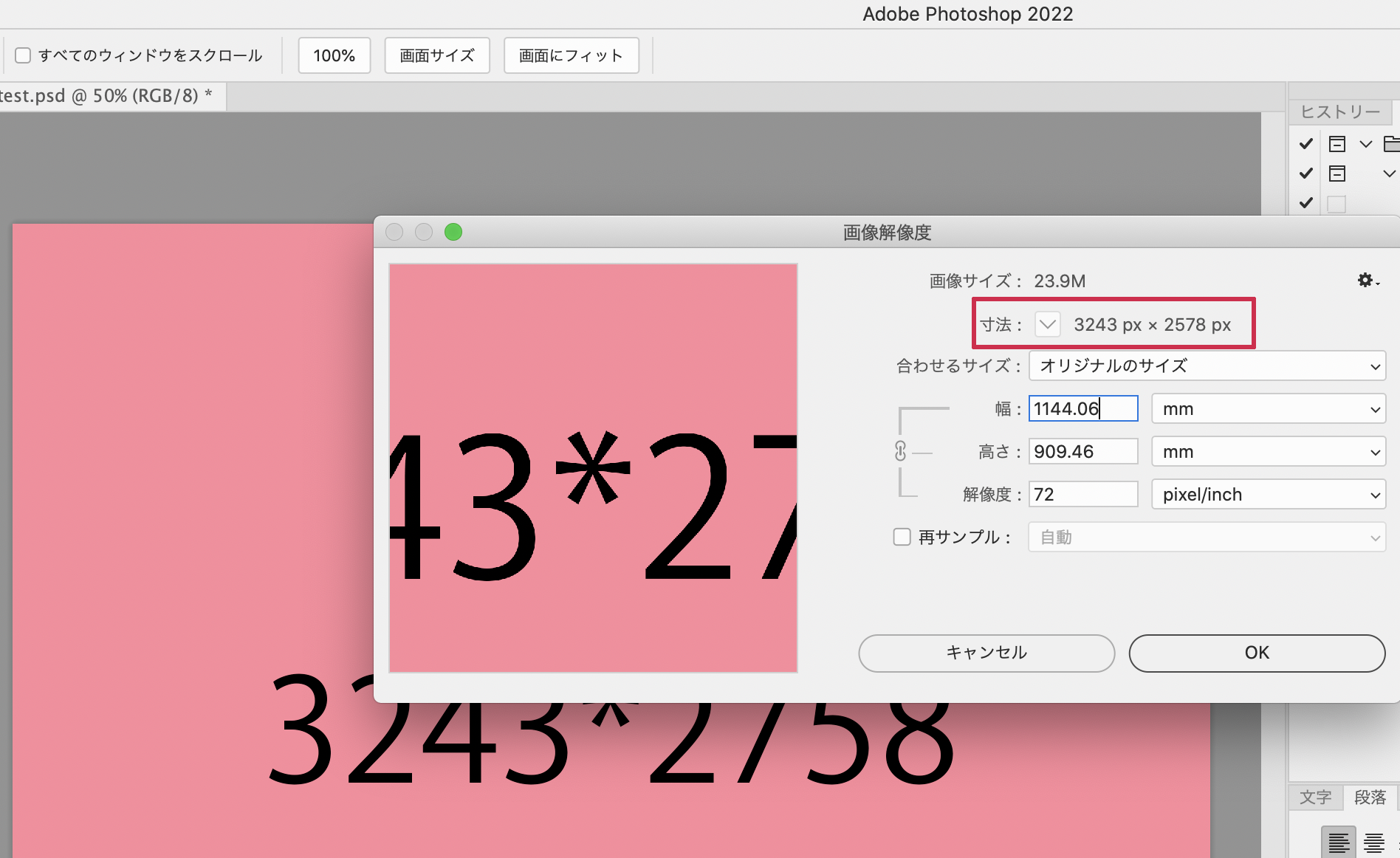Click the preview thumbnail in the 画像解像度 dialog
The image size is (1400, 858).
point(593,468)
